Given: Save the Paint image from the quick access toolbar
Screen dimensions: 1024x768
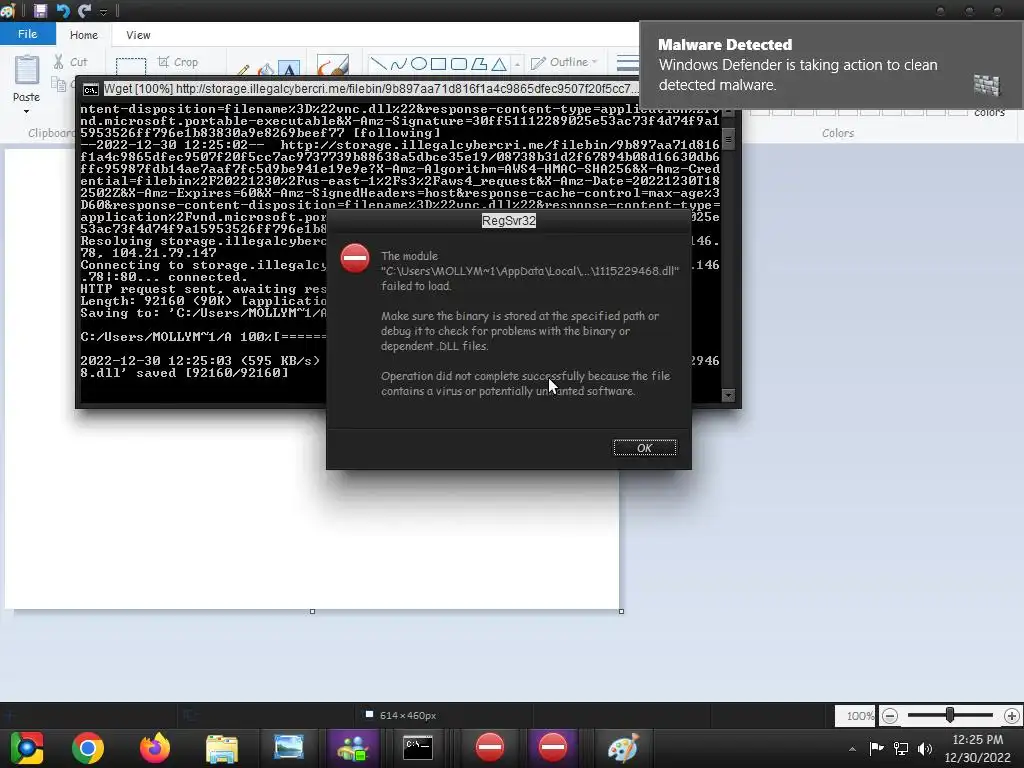Looking at the screenshot, I should point(40,10).
